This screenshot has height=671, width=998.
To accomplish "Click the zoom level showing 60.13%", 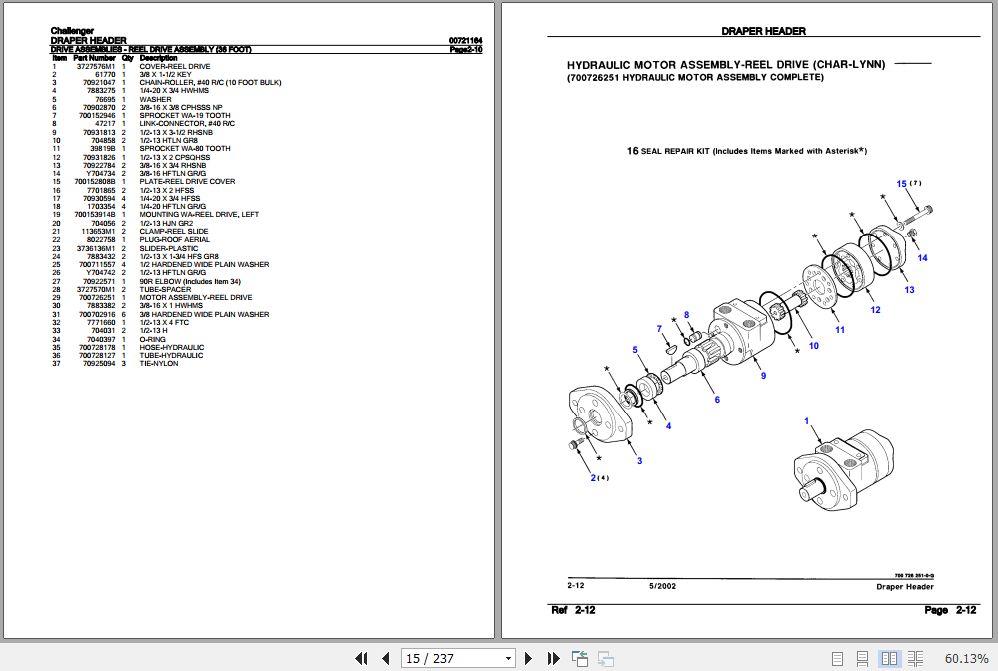I will point(968,658).
